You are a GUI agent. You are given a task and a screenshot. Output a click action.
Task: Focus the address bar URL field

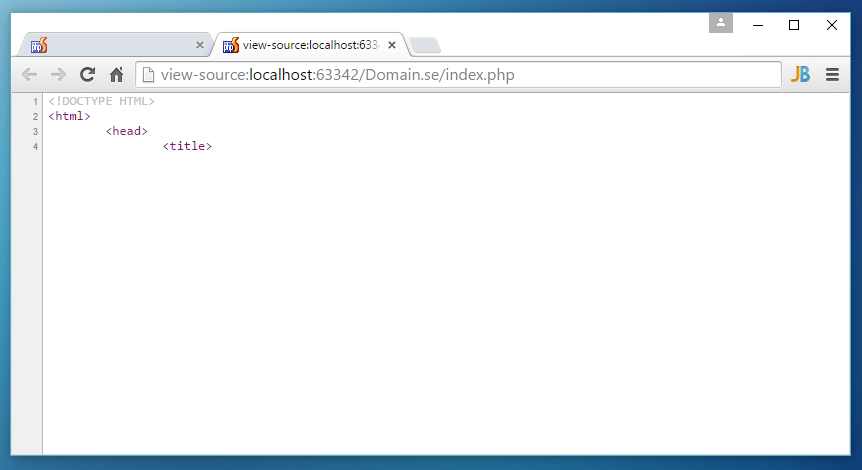pos(460,74)
